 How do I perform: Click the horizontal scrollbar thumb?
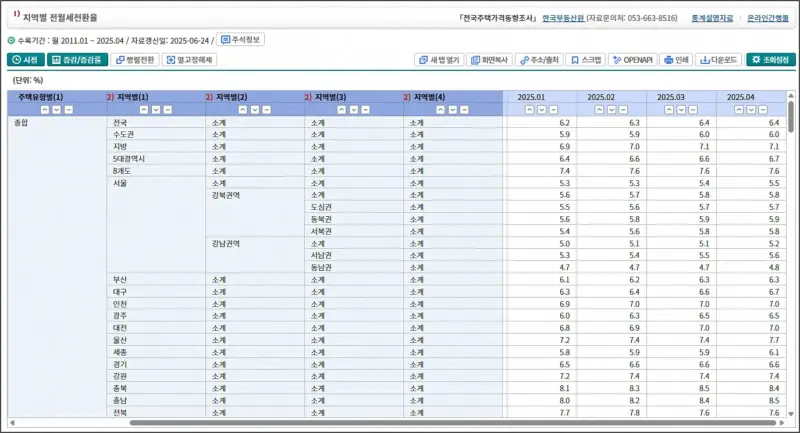click(453, 423)
